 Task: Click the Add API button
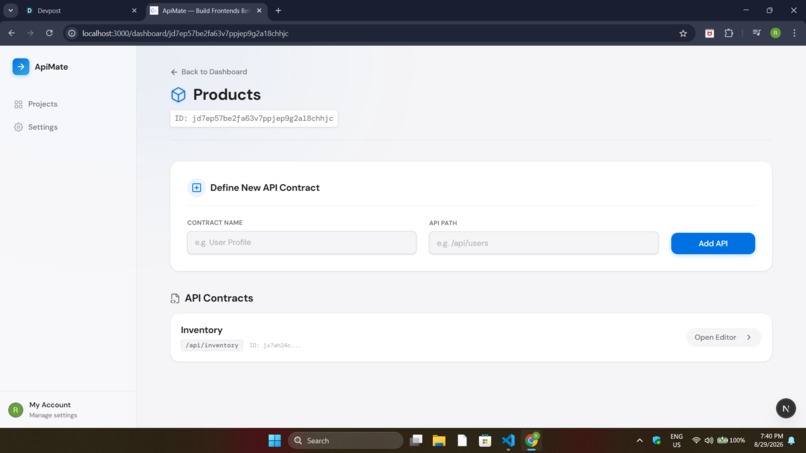(x=713, y=244)
